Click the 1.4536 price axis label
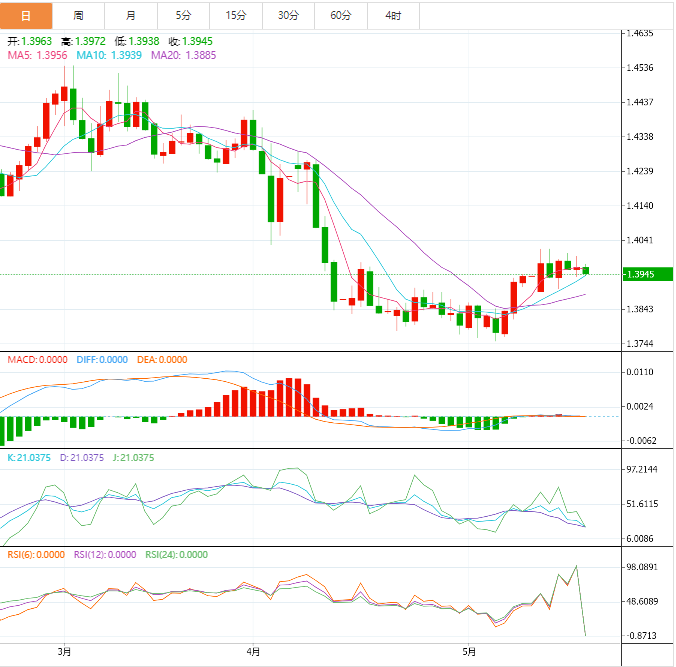Image resolution: width=676 pixels, height=667 pixels. pyautogui.click(x=640, y=68)
